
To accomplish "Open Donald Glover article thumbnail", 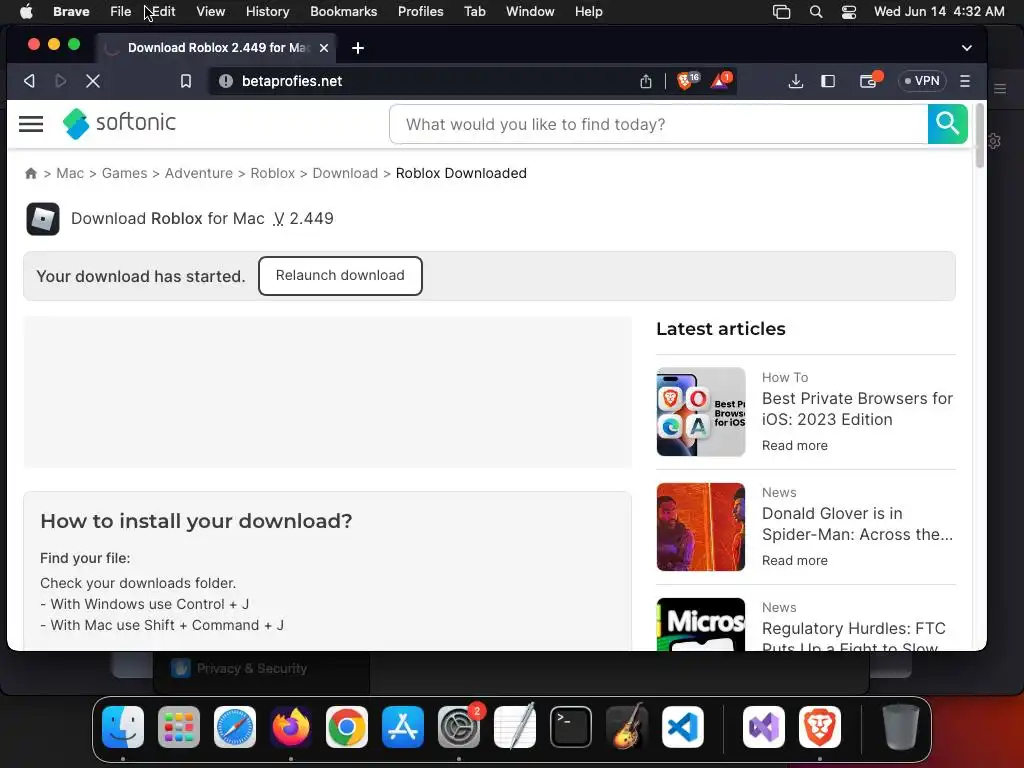I will pyautogui.click(x=701, y=527).
